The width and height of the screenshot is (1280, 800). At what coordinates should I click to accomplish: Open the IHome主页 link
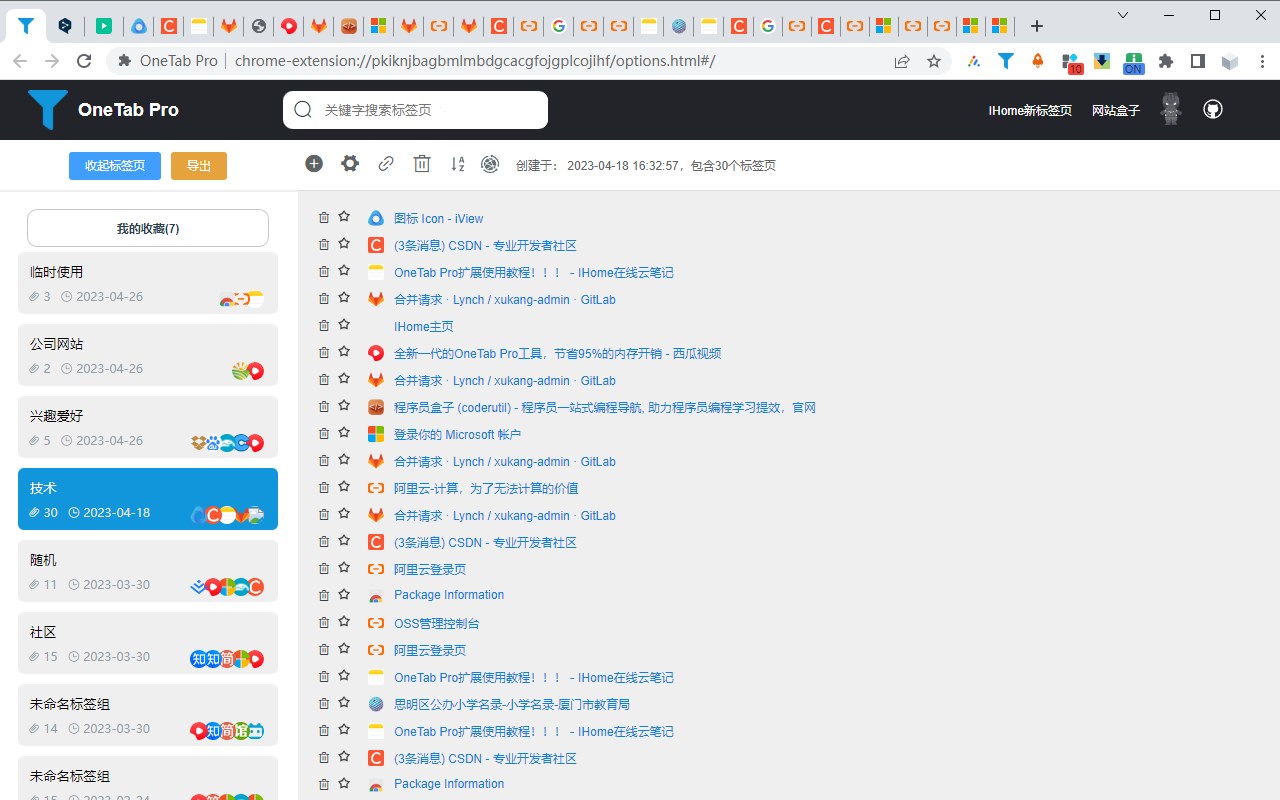pyautogui.click(x=424, y=326)
